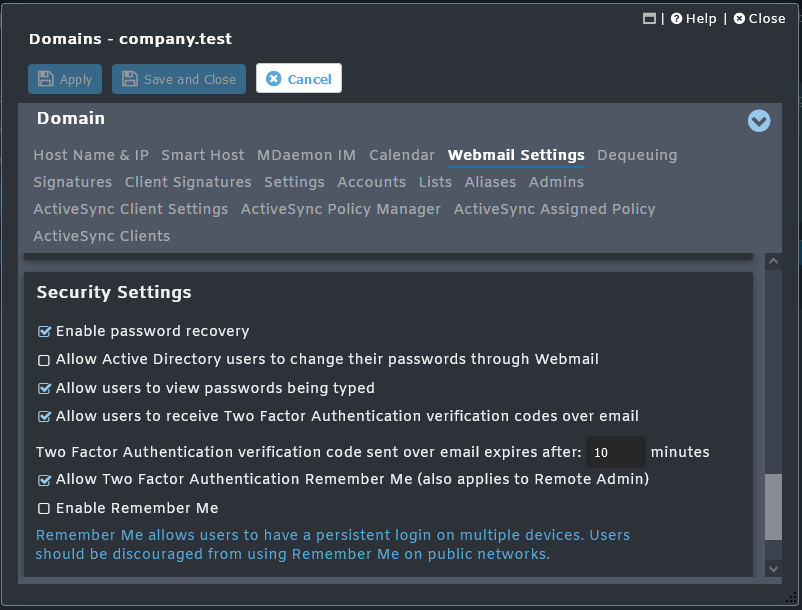Click the Cancel button
The width and height of the screenshot is (802, 610).
(x=298, y=79)
